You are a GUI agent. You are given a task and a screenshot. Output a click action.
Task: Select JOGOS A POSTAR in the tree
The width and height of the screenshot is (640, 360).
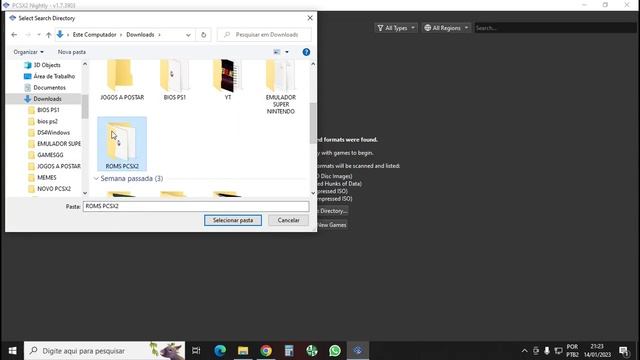click(54, 166)
